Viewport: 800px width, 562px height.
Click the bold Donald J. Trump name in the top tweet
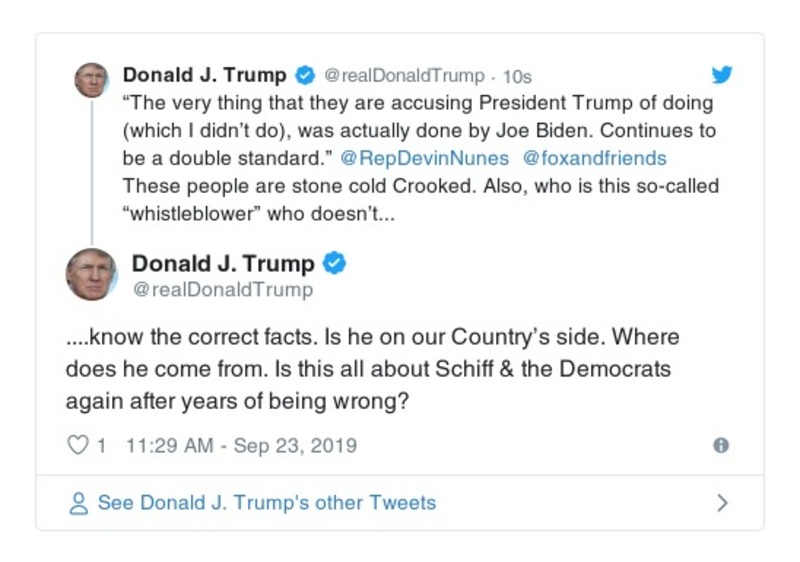pyautogui.click(x=204, y=75)
